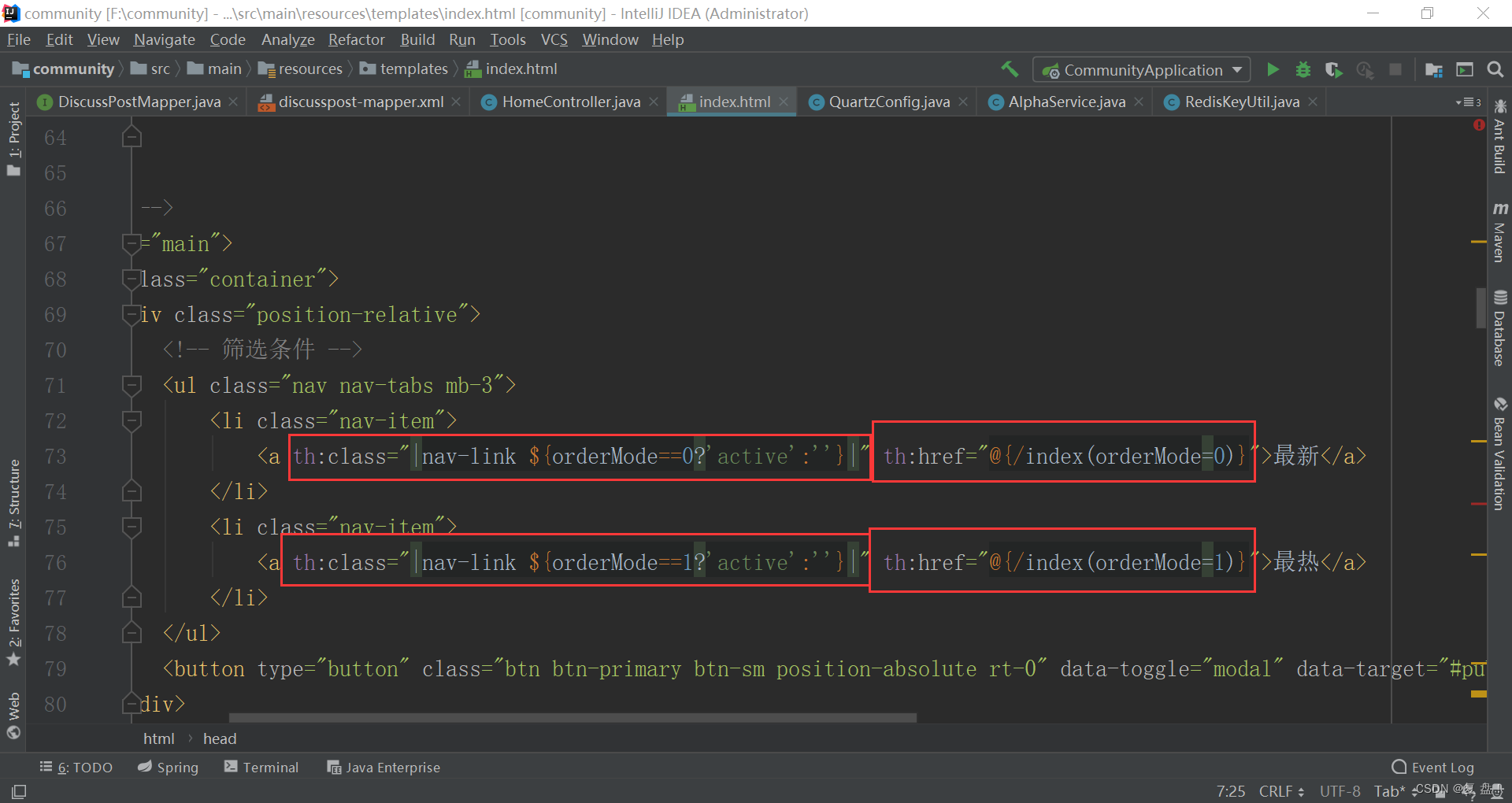Open the Spring tool window
1512x803 pixels.
click(x=168, y=767)
